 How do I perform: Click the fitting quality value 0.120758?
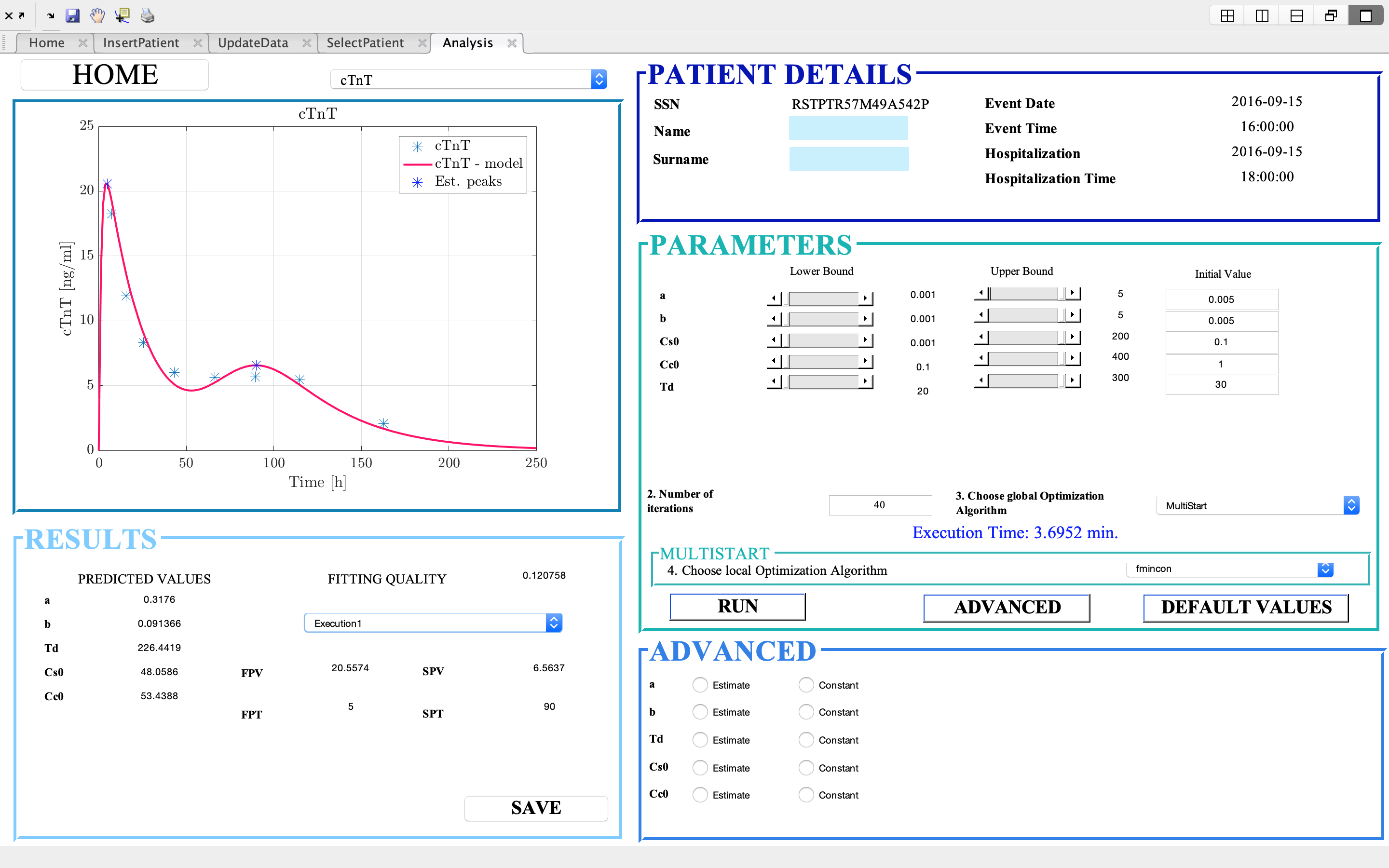(x=544, y=575)
